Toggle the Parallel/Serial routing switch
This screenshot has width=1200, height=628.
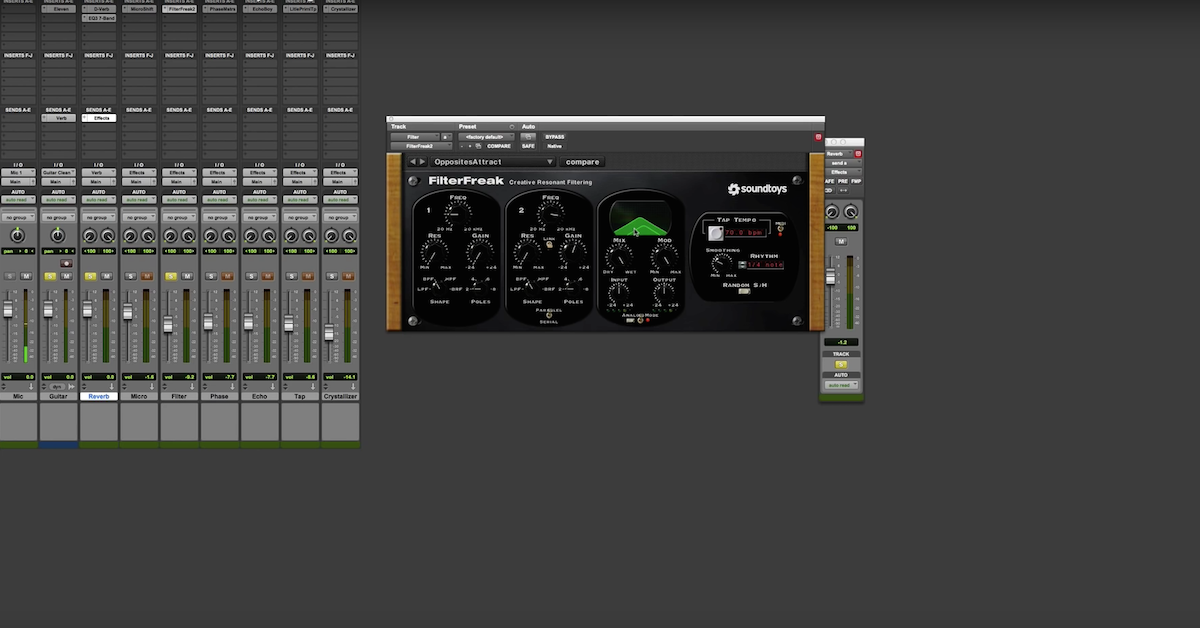tap(549, 315)
